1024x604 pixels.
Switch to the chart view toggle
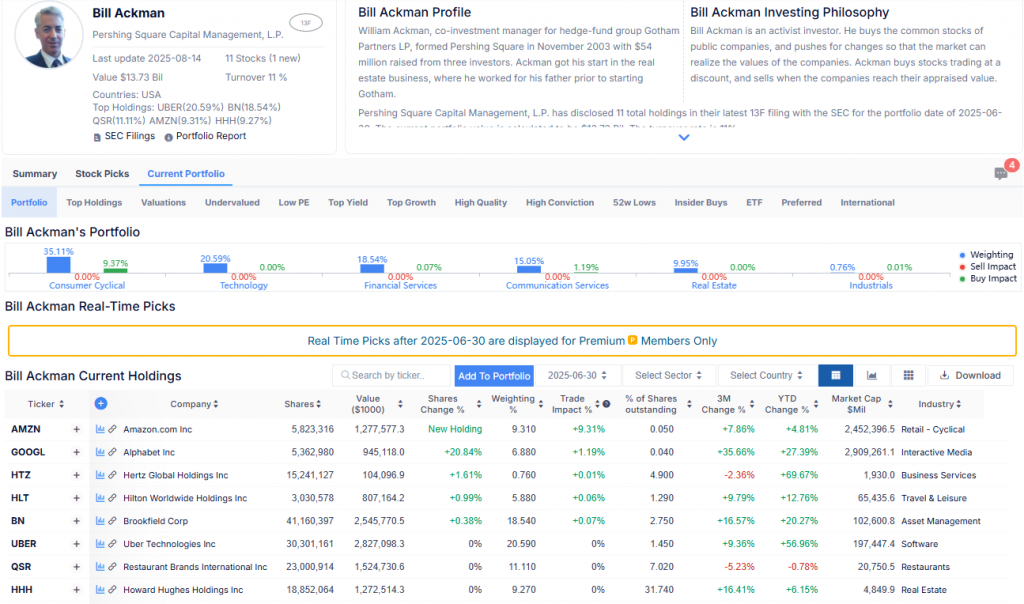pyautogui.click(x=872, y=375)
